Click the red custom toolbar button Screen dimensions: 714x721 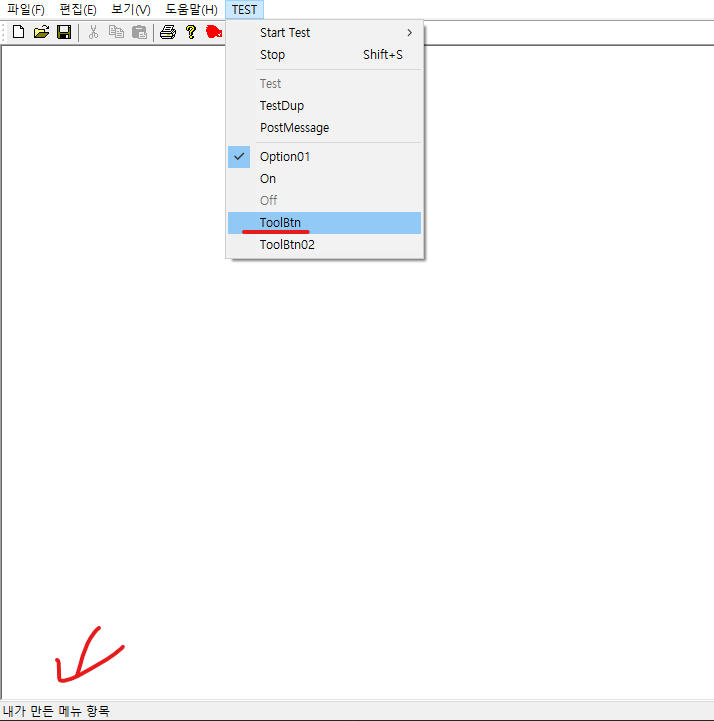tap(214, 32)
